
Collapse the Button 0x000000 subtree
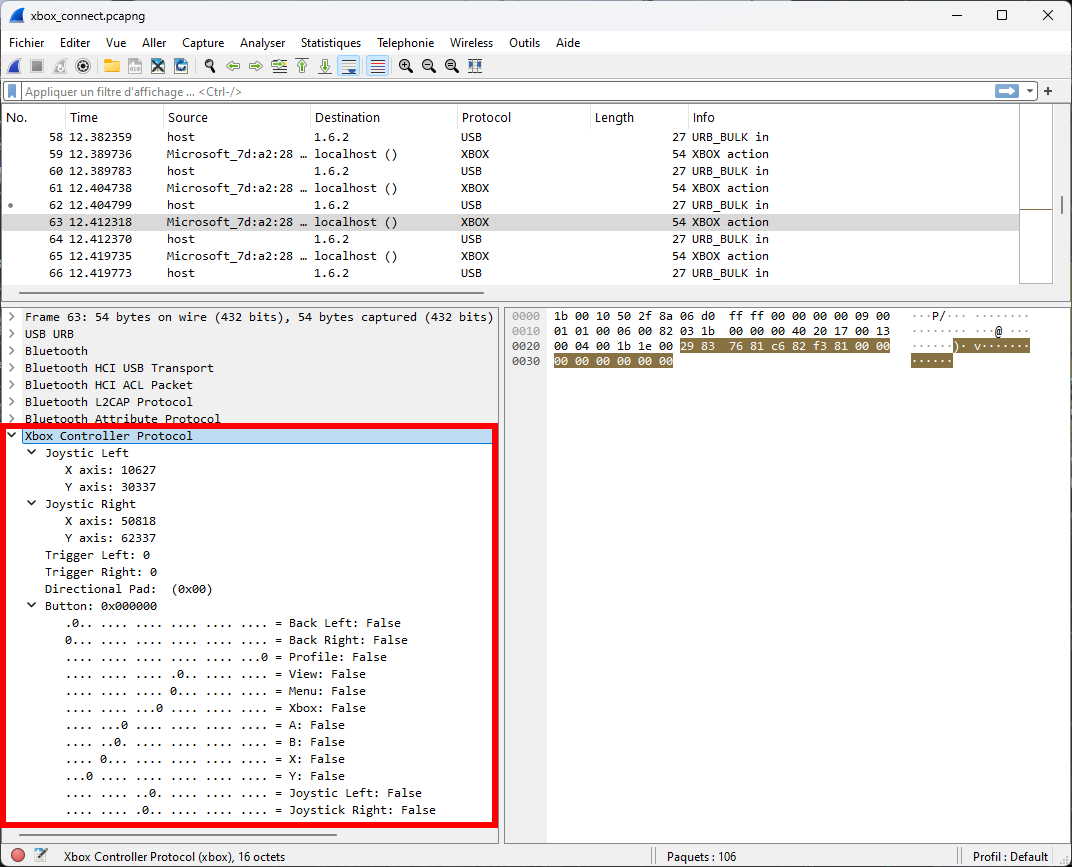[31, 605]
